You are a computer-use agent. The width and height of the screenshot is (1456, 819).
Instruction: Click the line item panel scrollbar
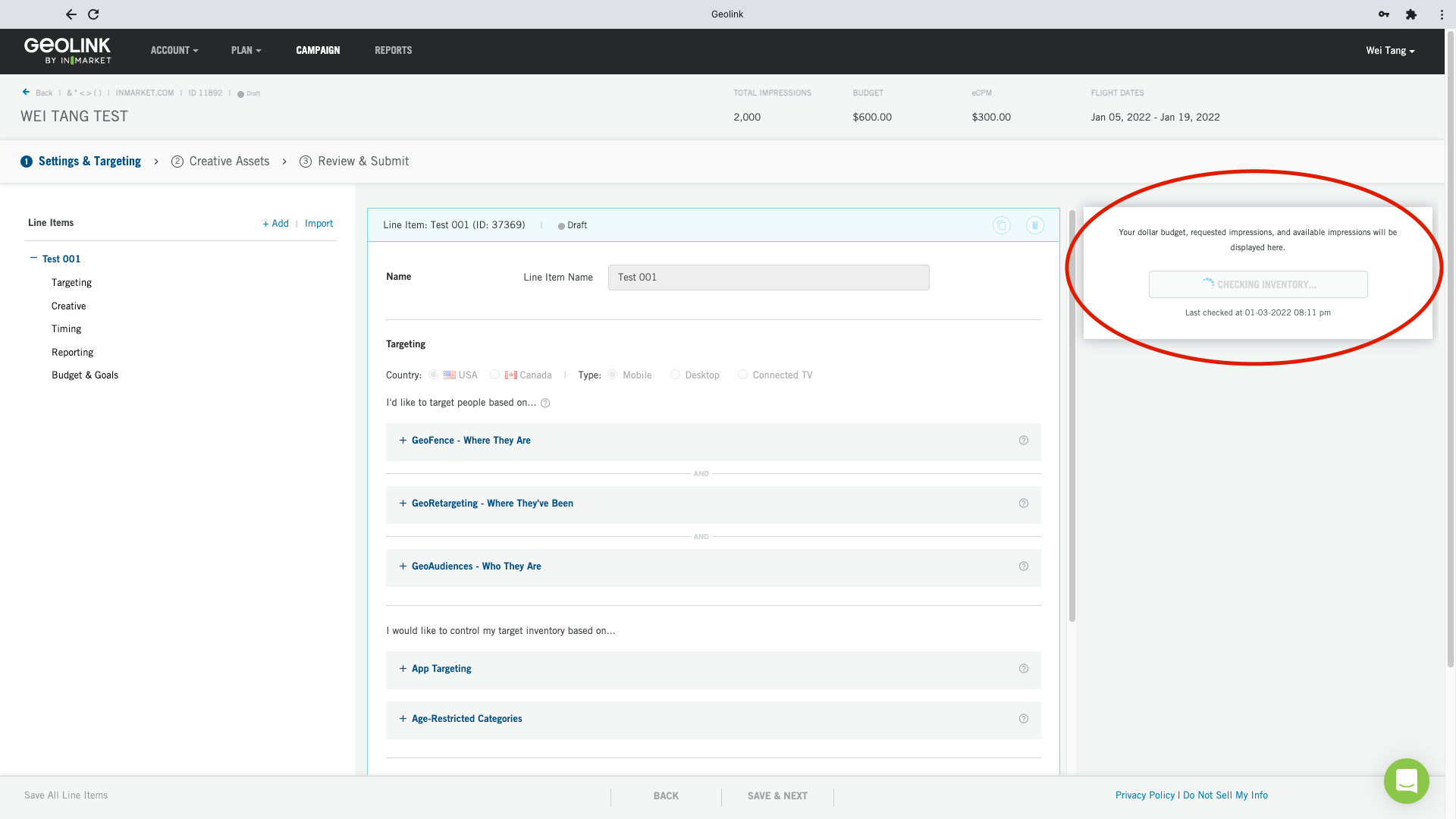(x=1072, y=416)
